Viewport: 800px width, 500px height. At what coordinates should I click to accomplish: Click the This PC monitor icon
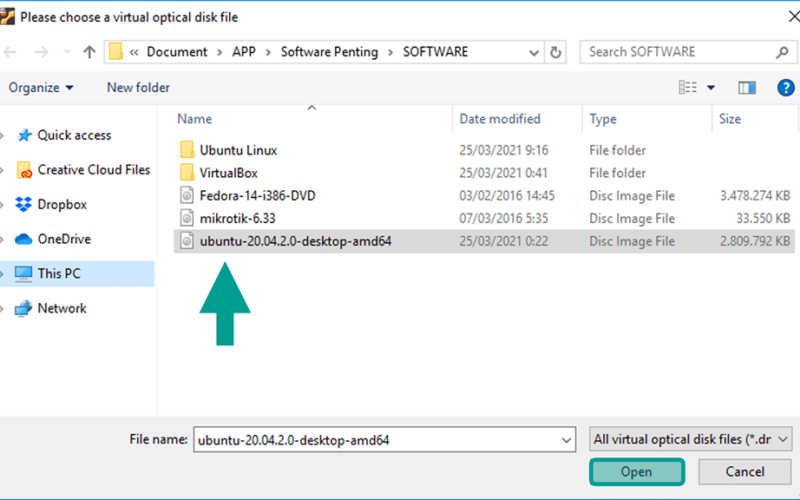click(23, 273)
